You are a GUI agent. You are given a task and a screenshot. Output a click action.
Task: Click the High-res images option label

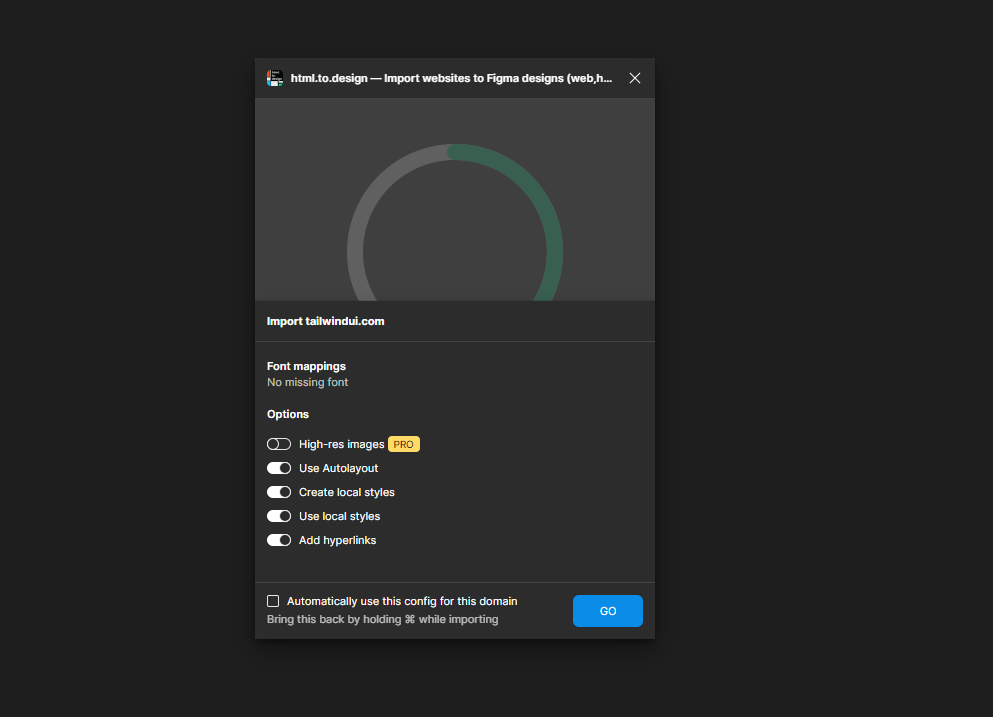pos(341,444)
